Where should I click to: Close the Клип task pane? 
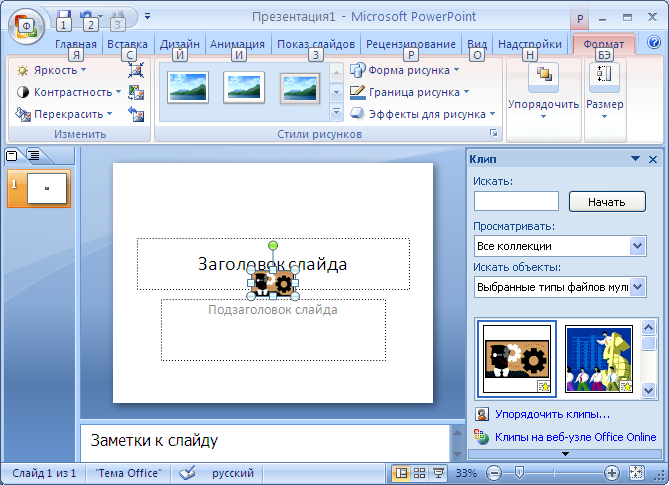[x=653, y=159]
